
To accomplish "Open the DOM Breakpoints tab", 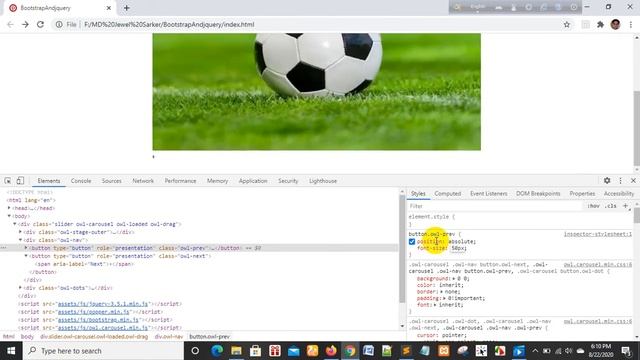I will click(538, 193).
